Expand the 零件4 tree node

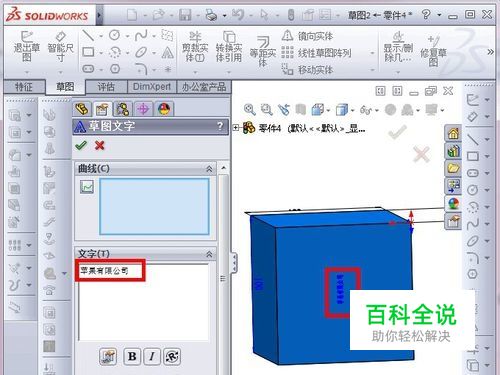coord(236,128)
